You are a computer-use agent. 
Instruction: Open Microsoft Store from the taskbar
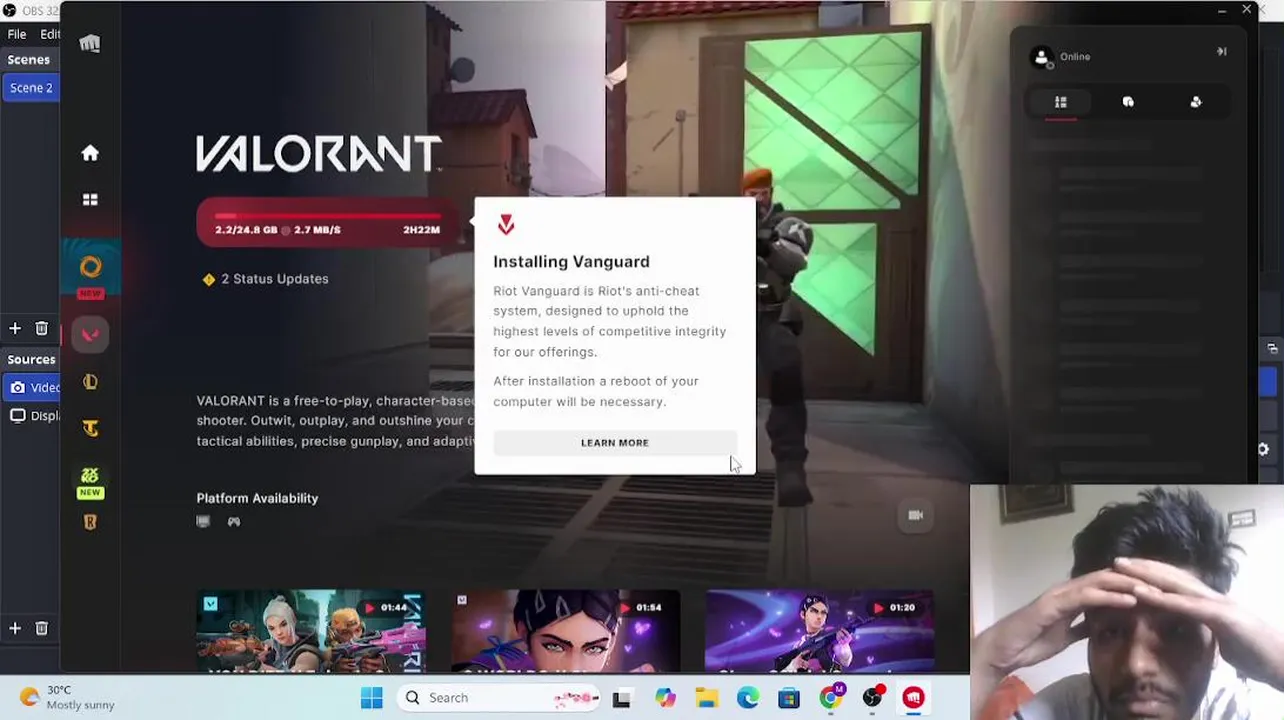(789, 698)
